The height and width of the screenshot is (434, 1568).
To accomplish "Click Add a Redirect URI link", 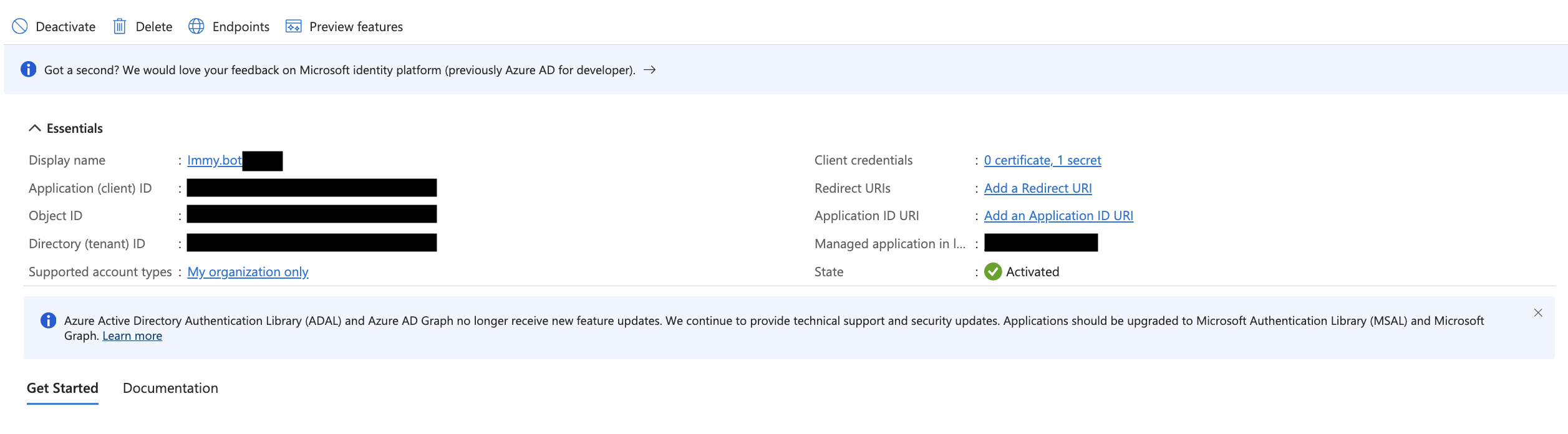I will 1038,188.
